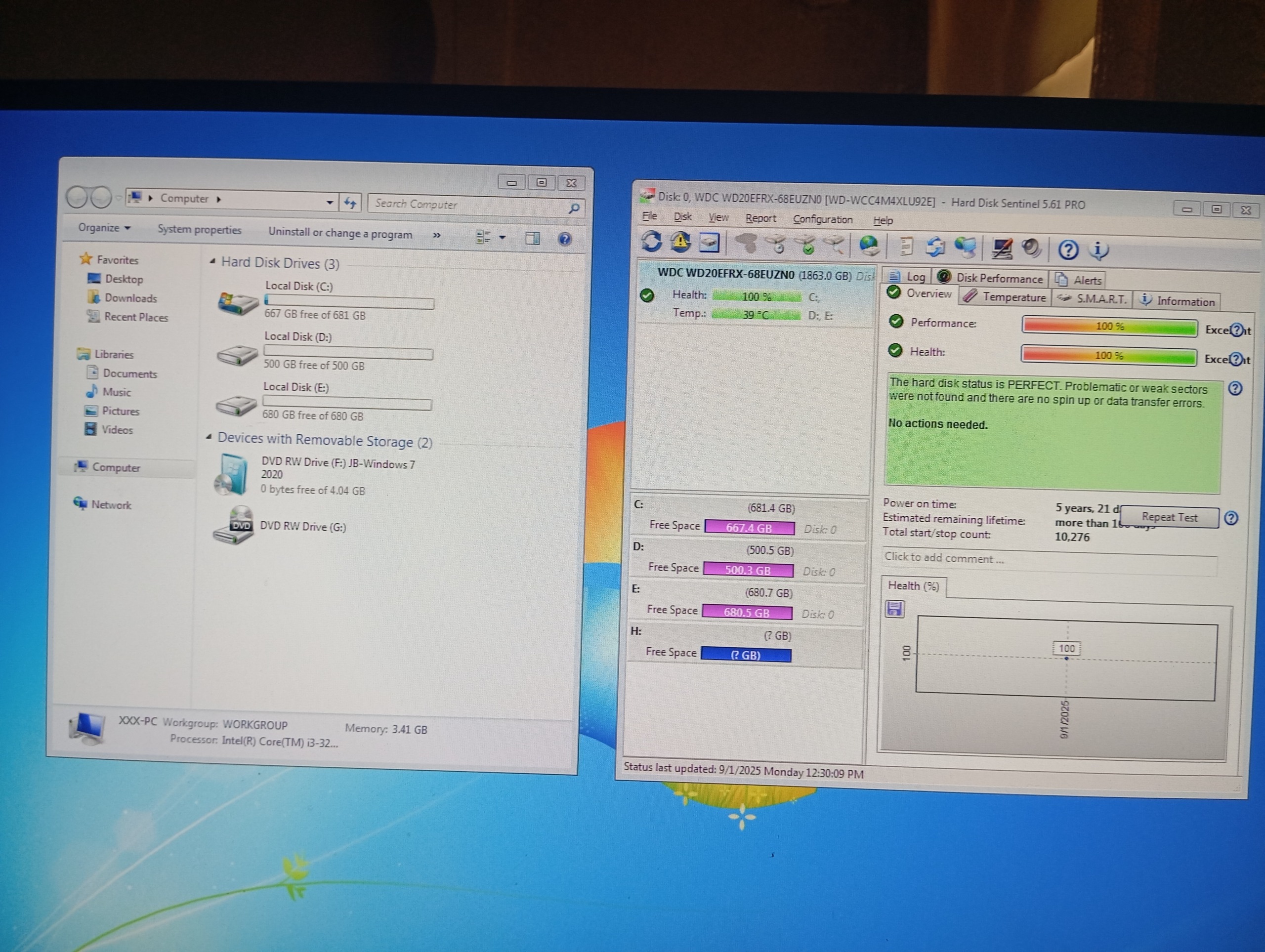
Task: Select the Health (%) graph tab
Action: tap(913, 586)
